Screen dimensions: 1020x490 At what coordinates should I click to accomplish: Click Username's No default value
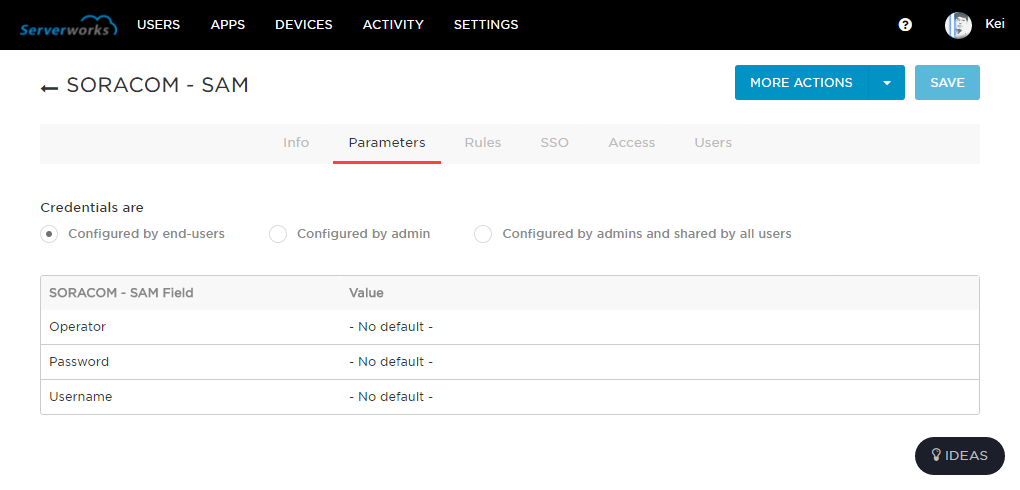pos(391,397)
